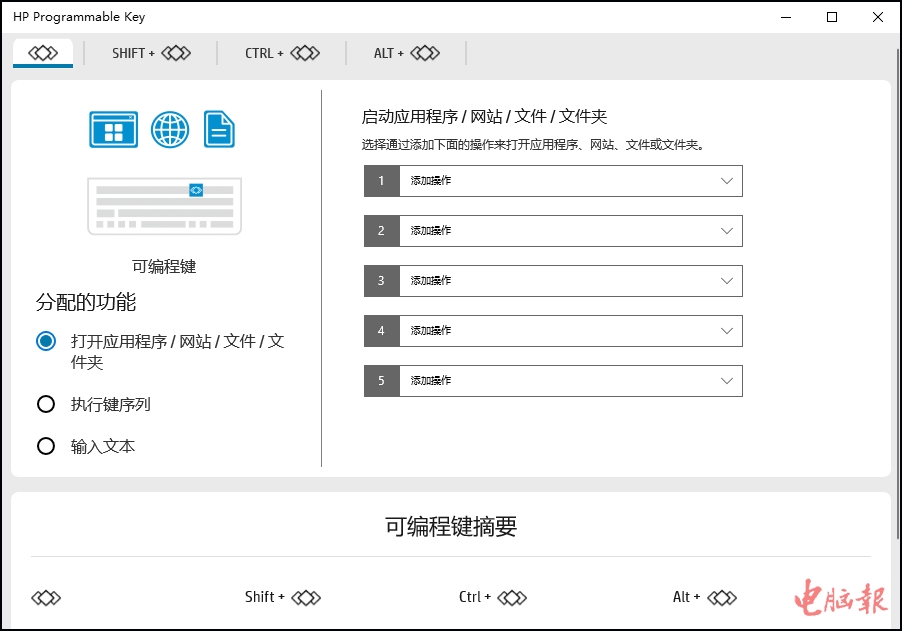
Task: Select the plain programmable key tab
Action: [43, 53]
